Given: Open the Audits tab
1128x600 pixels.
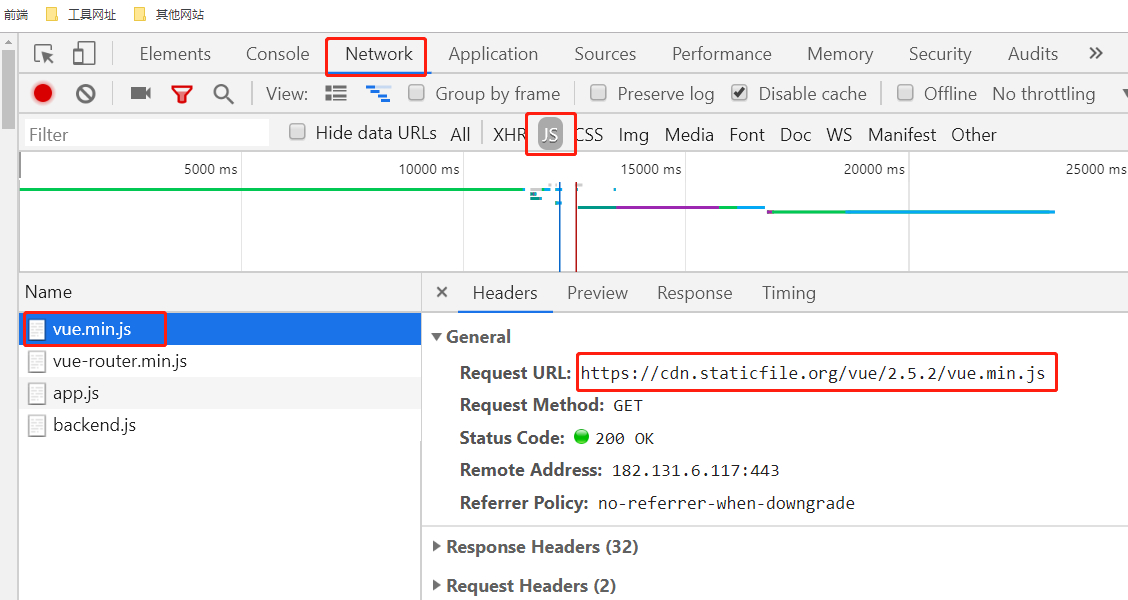Looking at the screenshot, I should pos(1032,54).
